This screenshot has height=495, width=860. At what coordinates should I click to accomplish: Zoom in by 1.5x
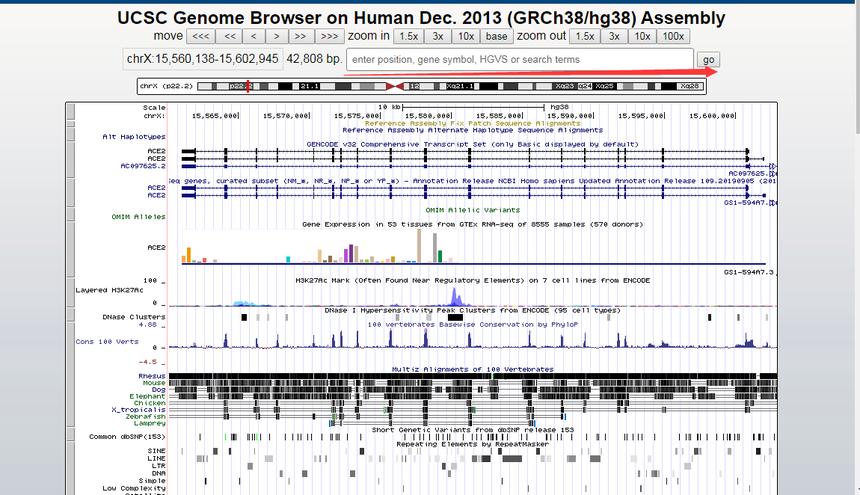(x=407, y=36)
